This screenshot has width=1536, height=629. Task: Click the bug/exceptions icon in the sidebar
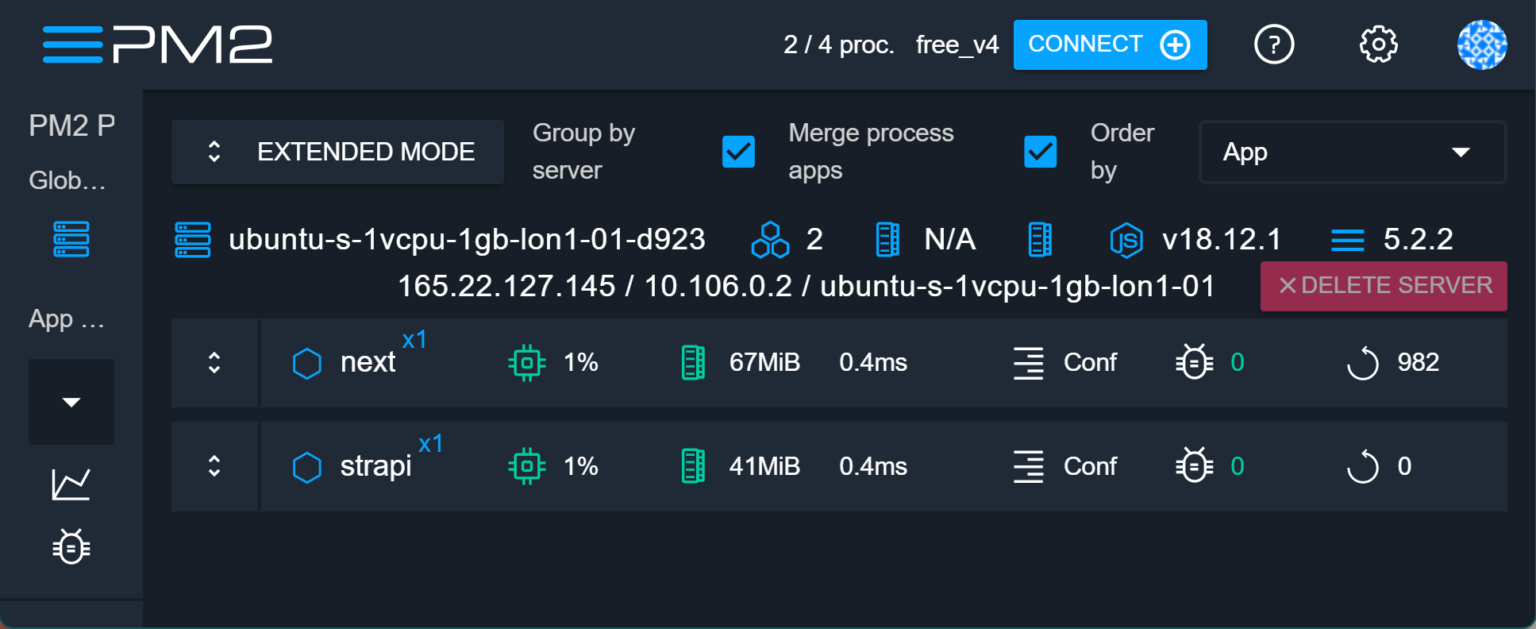71,546
